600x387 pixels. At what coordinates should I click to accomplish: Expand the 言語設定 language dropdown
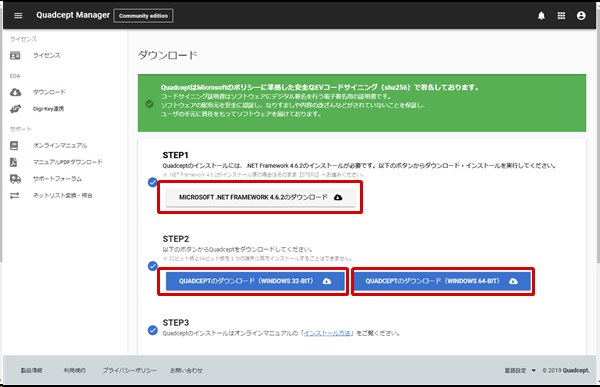click(520, 371)
